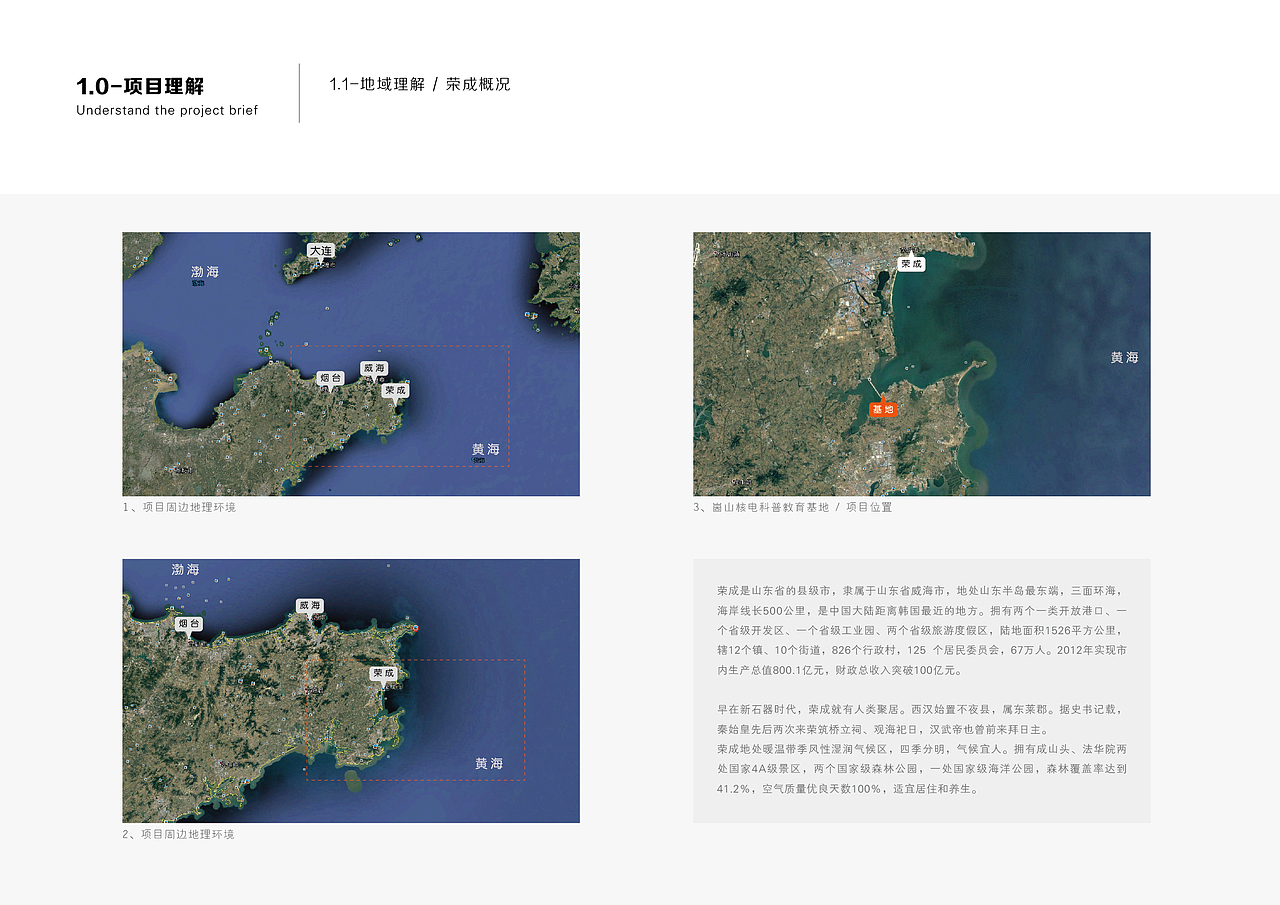Image resolution: width=1280 pixels, height=905 pixels.
Task: Click the 项目周边地理环境 caption under map 1
Action: (180, 507)
